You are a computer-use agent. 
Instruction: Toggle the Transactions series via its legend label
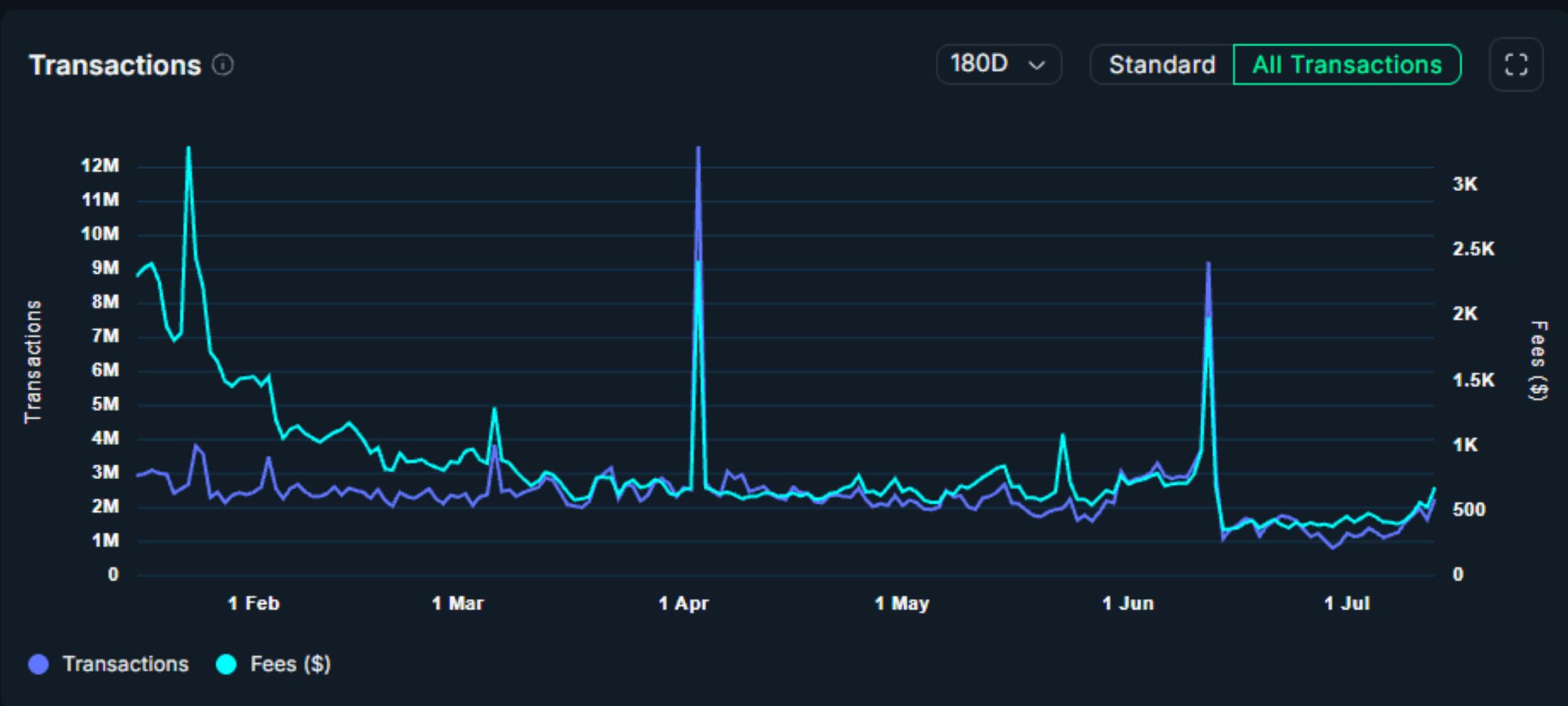[126, 664]
